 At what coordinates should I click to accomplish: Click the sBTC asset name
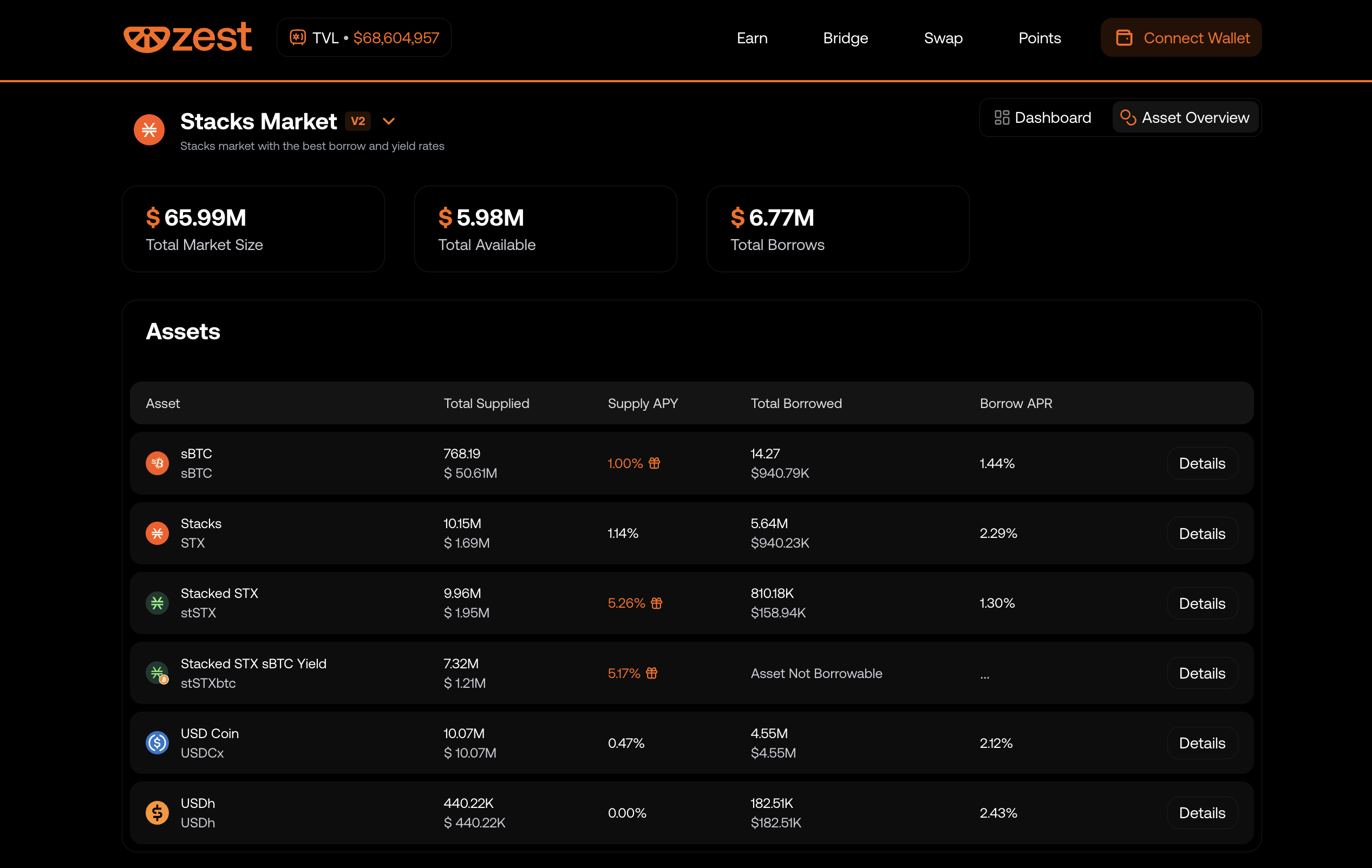coord(196,453)
